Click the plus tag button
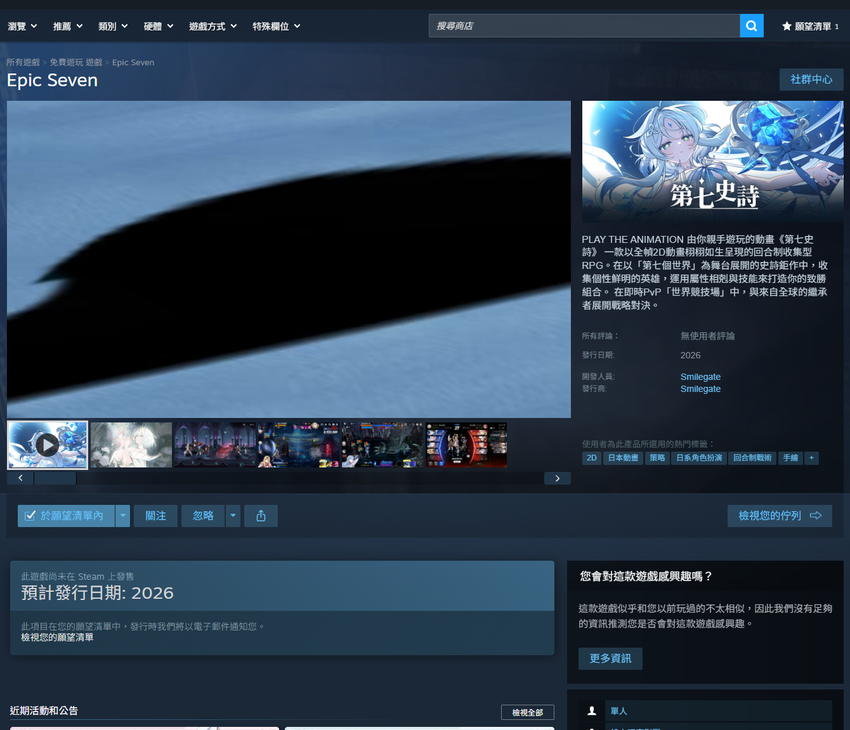850x730 pixels. [x=812, y=458]
